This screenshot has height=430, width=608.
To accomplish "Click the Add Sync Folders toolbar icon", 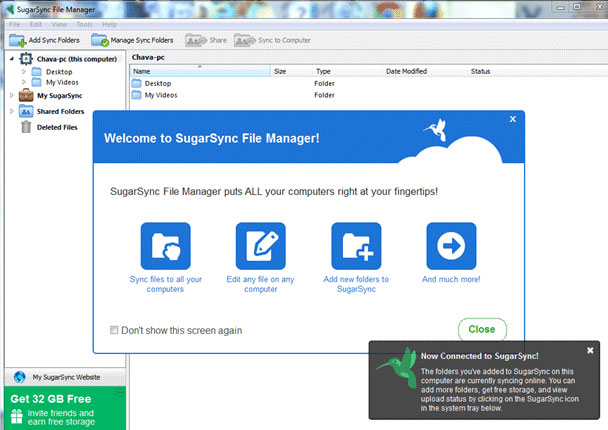I will 17,40.
